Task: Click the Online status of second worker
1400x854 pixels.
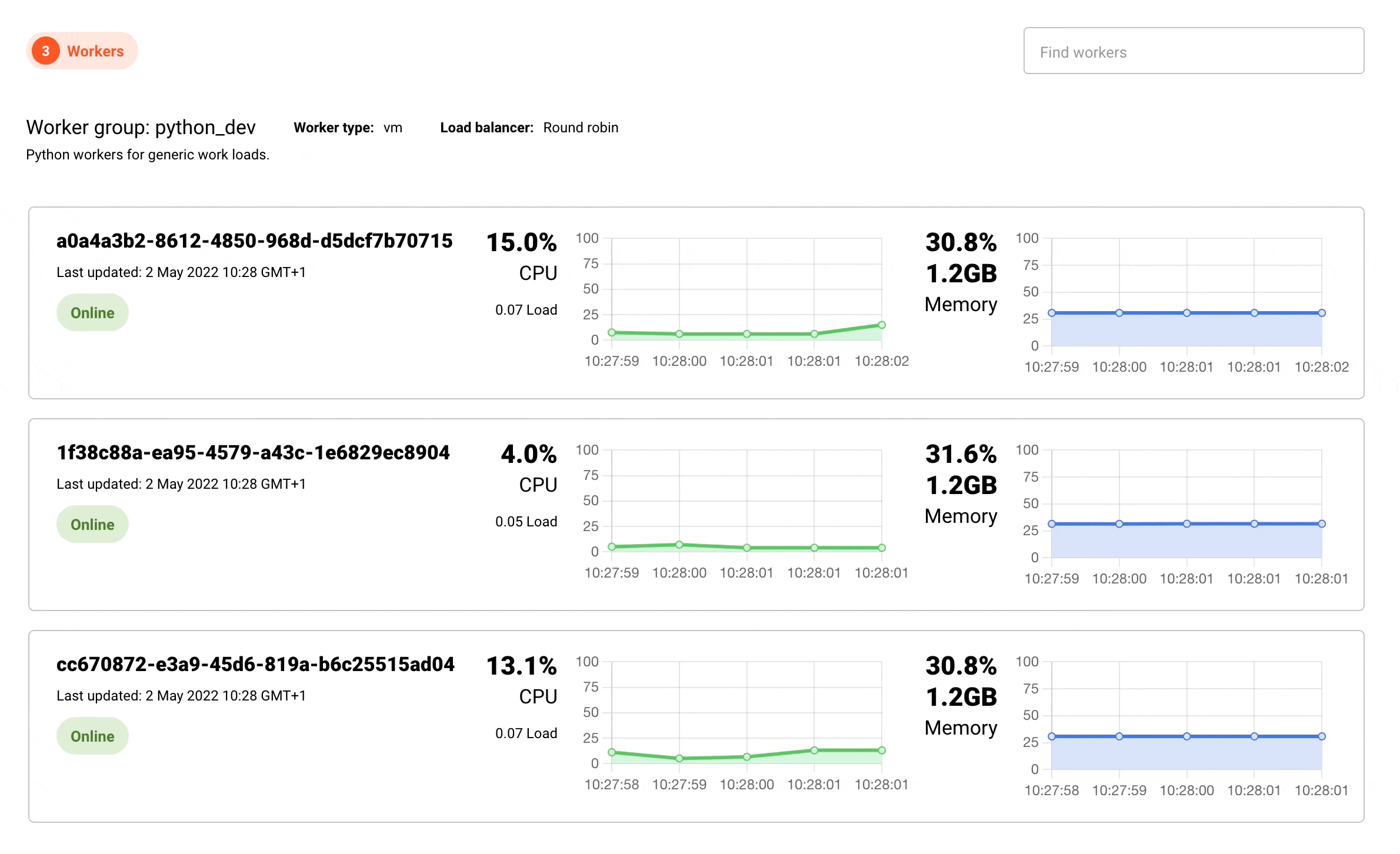Action: pos(92,525)
